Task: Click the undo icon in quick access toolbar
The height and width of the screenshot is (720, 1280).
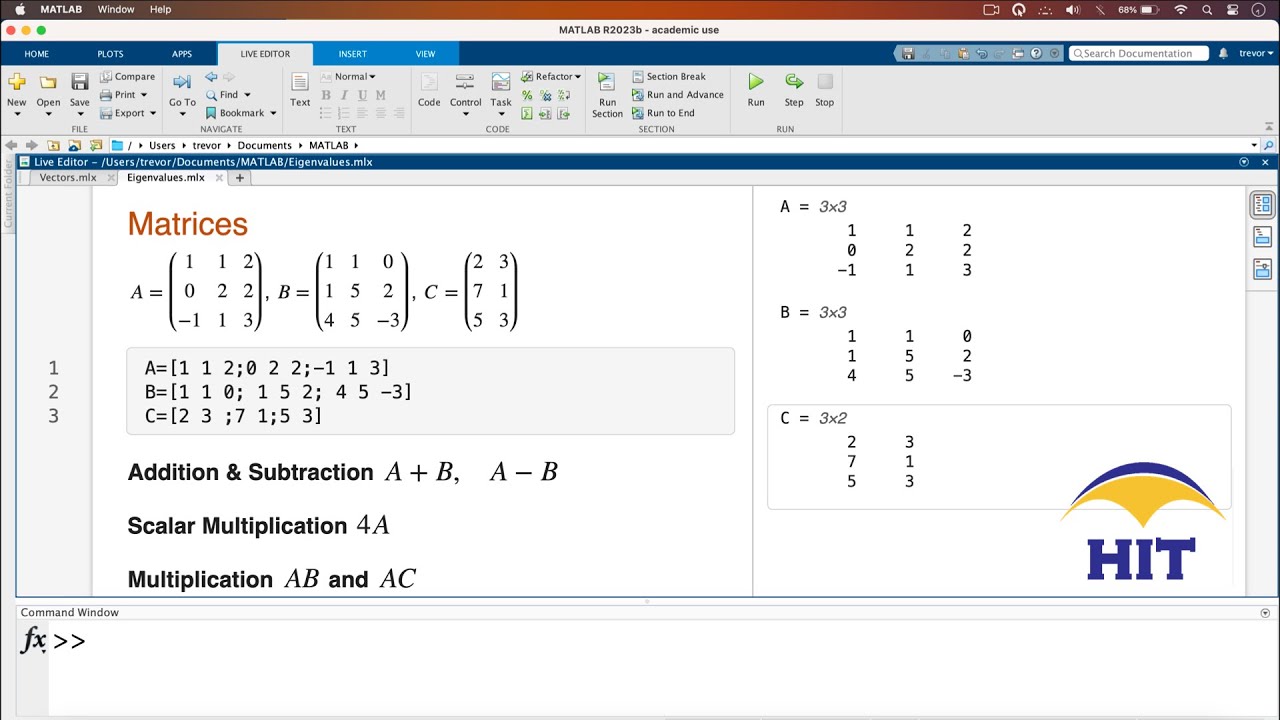Action: 981,54
